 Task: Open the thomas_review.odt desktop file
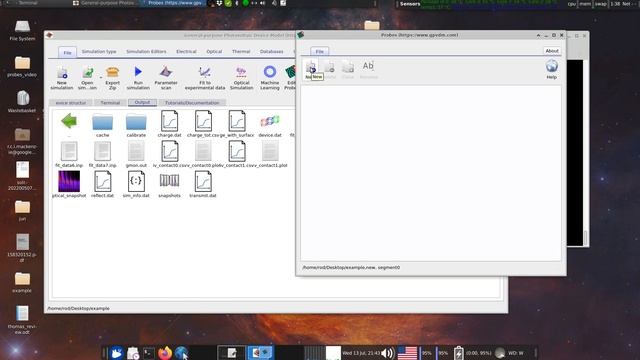click(x=22, y=320)
